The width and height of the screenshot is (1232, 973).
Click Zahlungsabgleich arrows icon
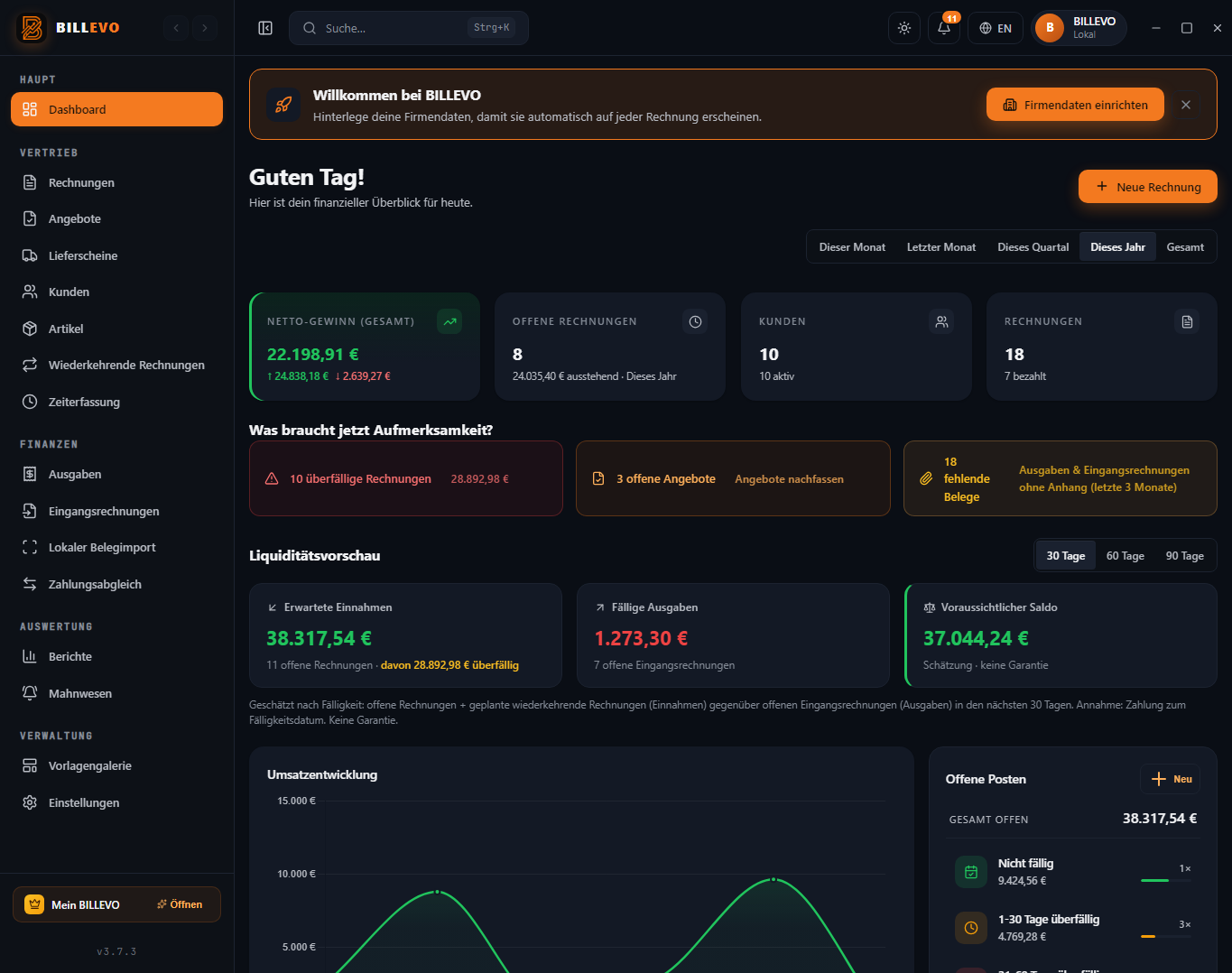click(x=30, y=584)
